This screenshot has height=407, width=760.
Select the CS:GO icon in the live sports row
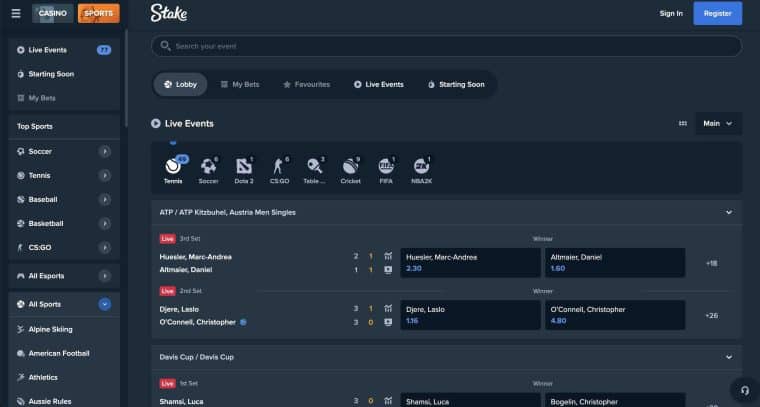pyautogui.click(x=279, y=166)
